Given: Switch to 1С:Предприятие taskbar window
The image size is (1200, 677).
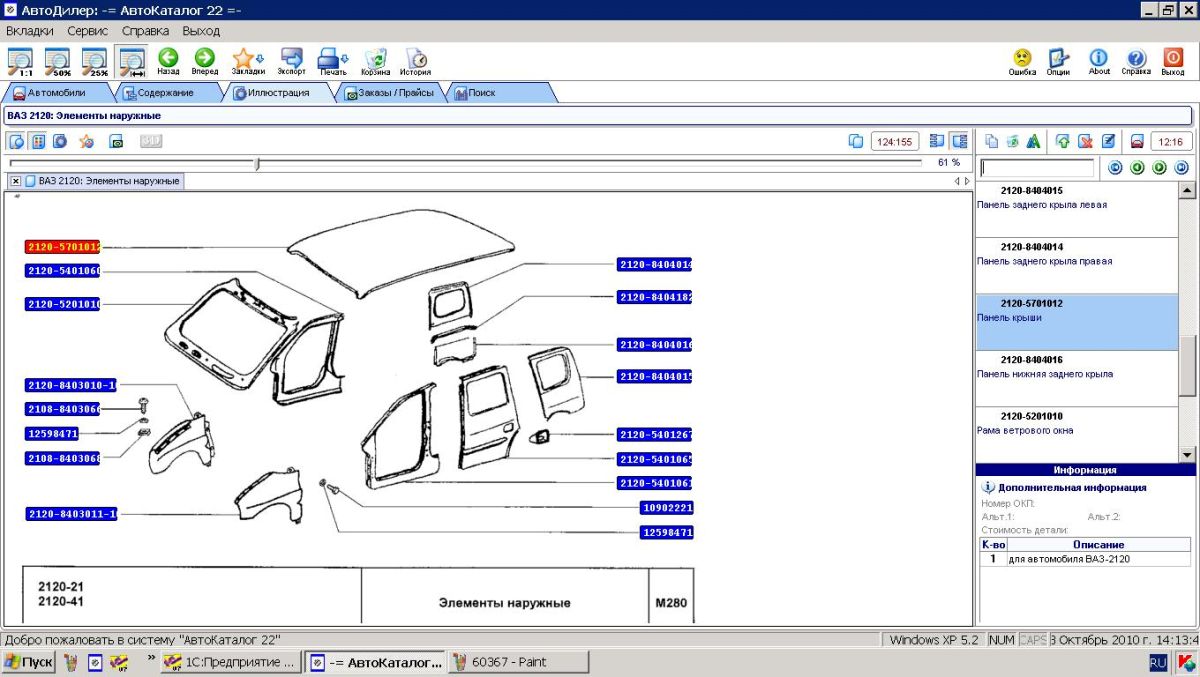Looking at the screenshot, I should (x=230, y=662).
